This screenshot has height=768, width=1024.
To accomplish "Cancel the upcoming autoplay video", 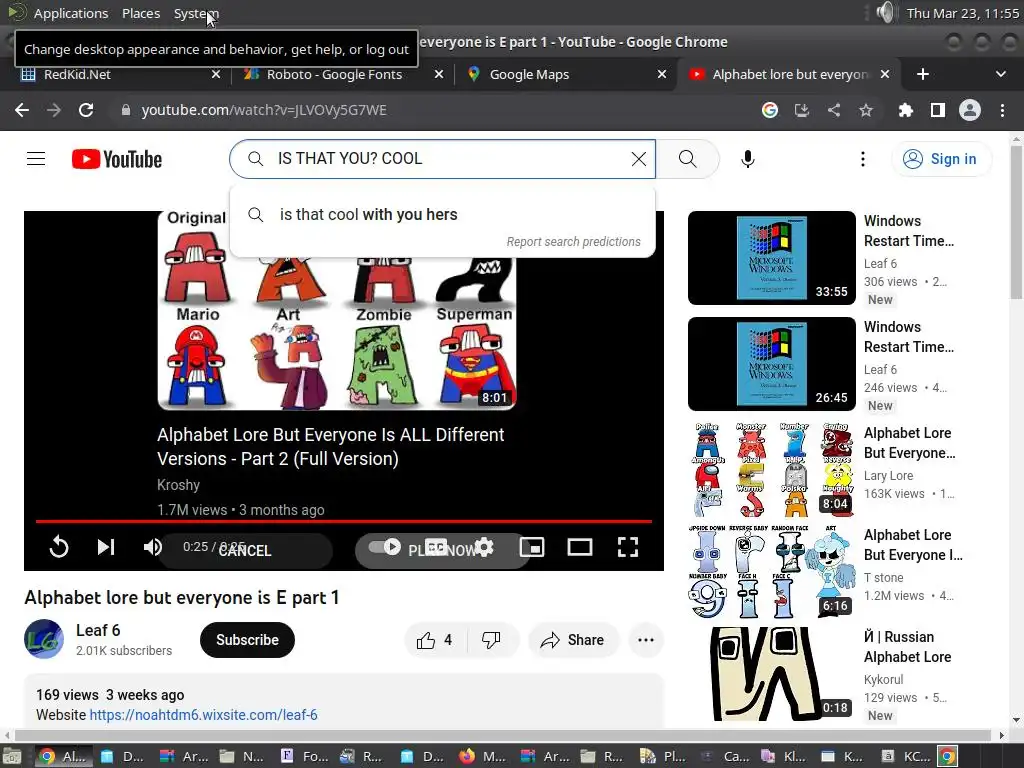I will (245, 551).
